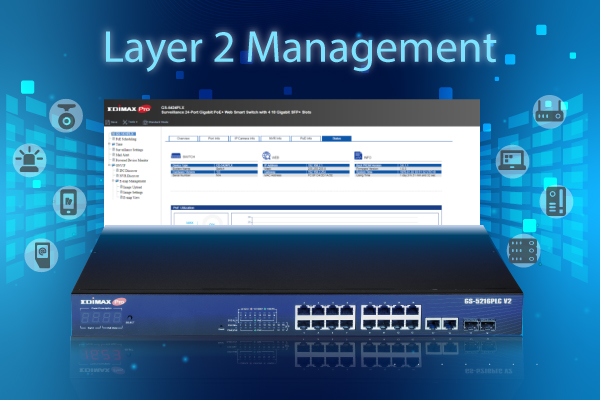Click the Info document section icon

[x=358, y=155]
